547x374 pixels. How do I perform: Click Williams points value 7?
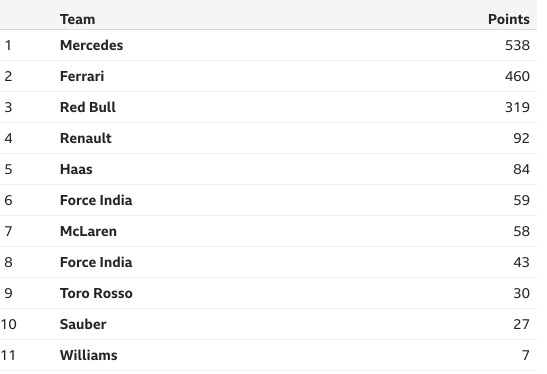(x=526, y=356)
